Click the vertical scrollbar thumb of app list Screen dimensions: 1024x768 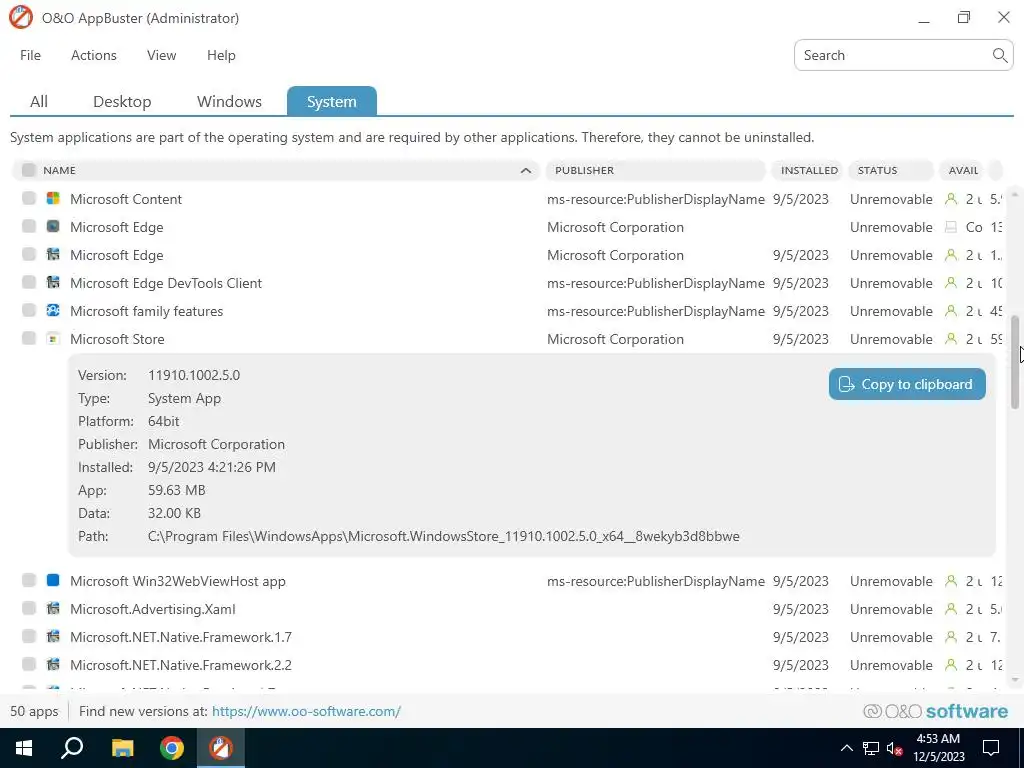click(1015, 363)
